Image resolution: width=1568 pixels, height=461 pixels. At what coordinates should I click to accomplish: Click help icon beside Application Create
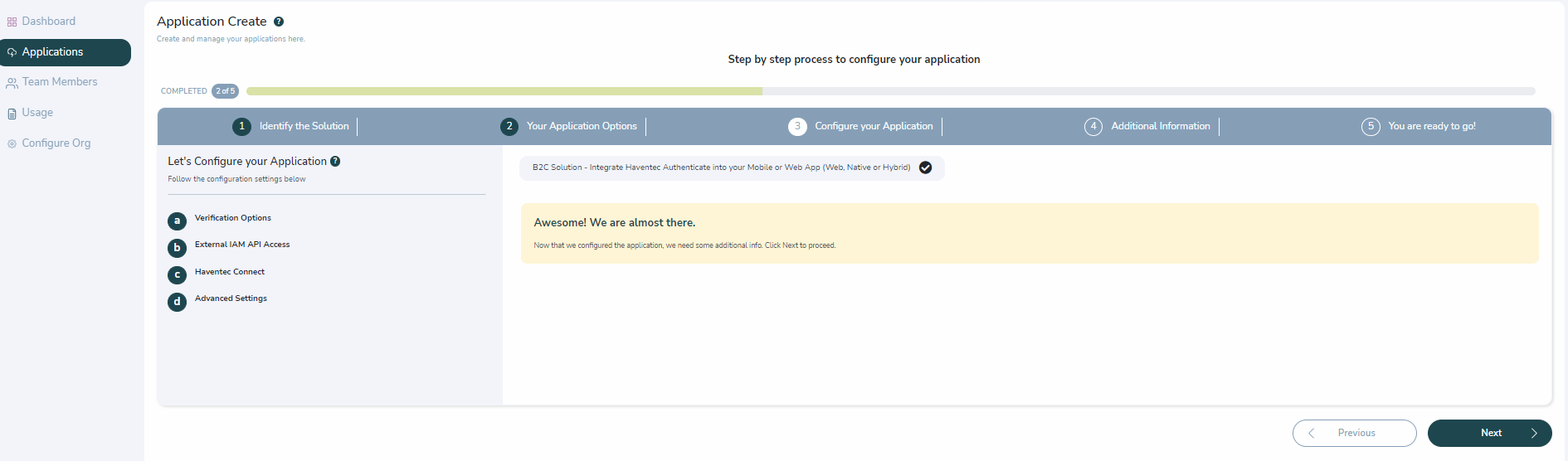point(279,22)
